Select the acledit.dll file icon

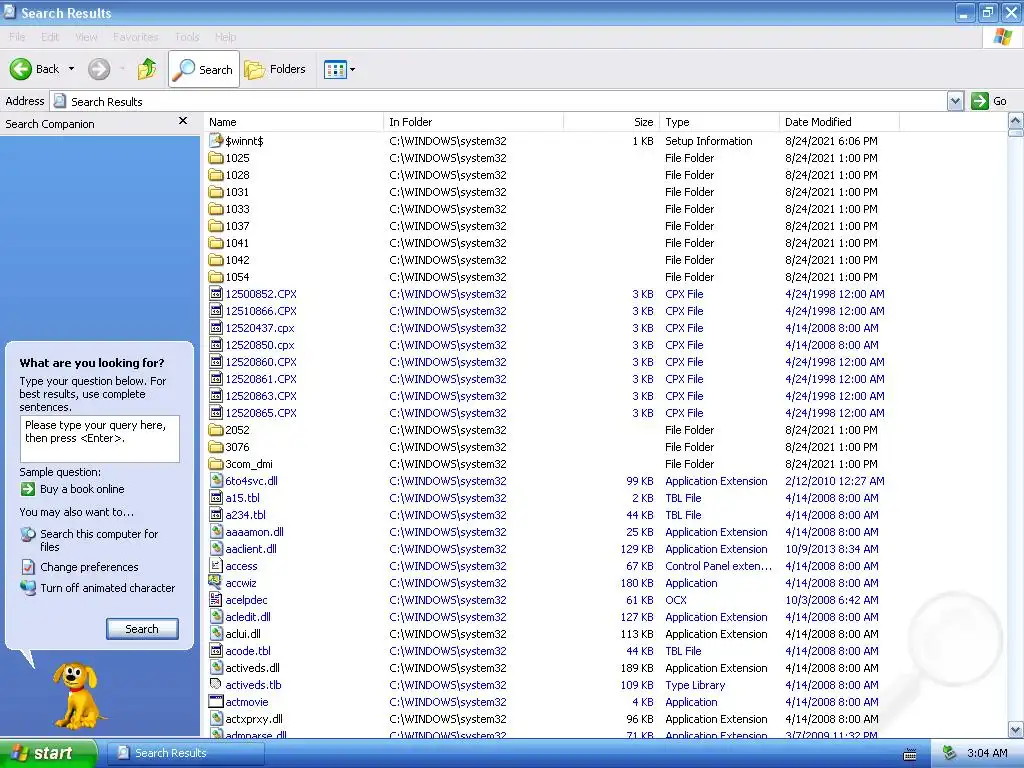point(216,616)
